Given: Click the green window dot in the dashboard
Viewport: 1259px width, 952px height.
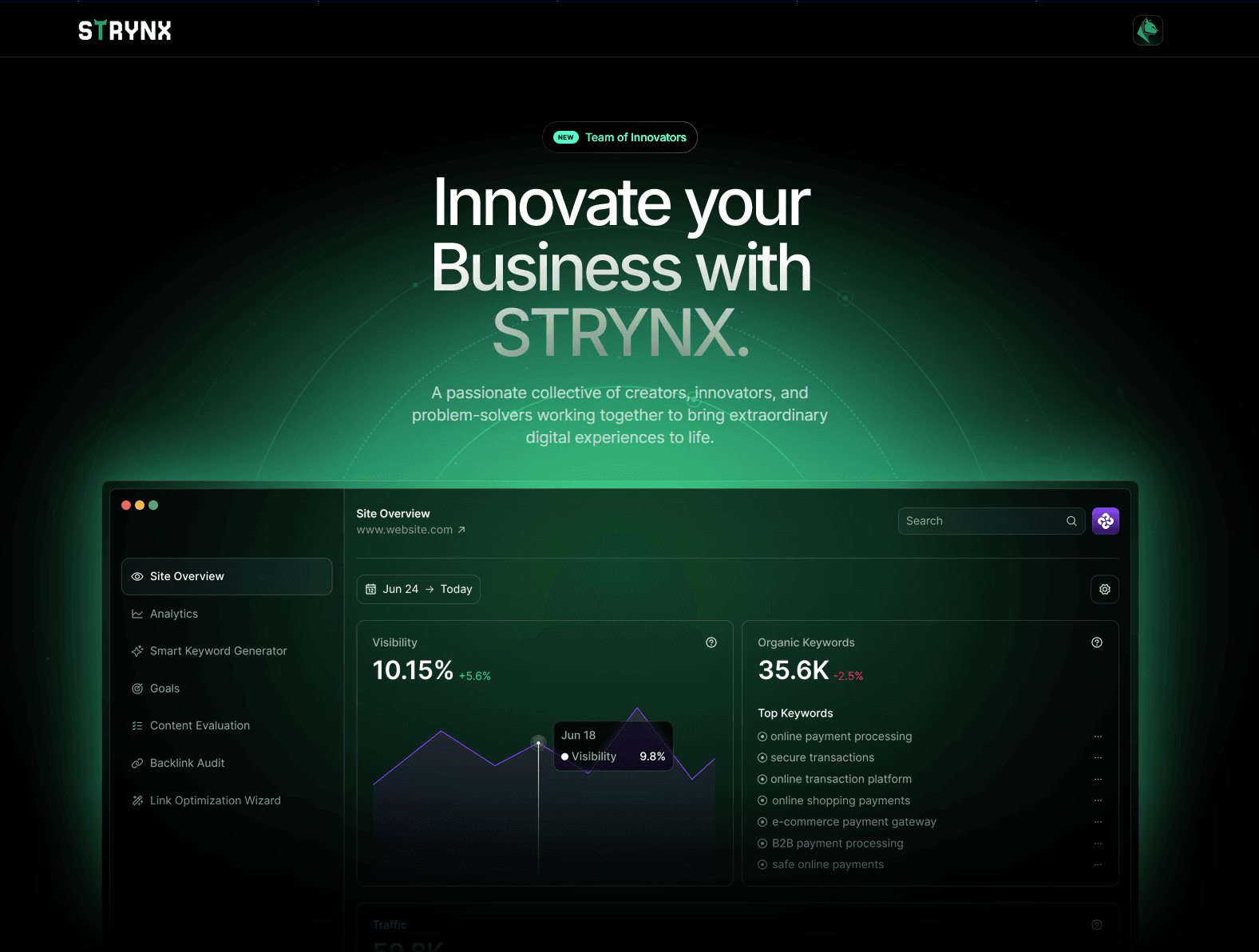Looking at the screenshot, I should click(153, 505).
